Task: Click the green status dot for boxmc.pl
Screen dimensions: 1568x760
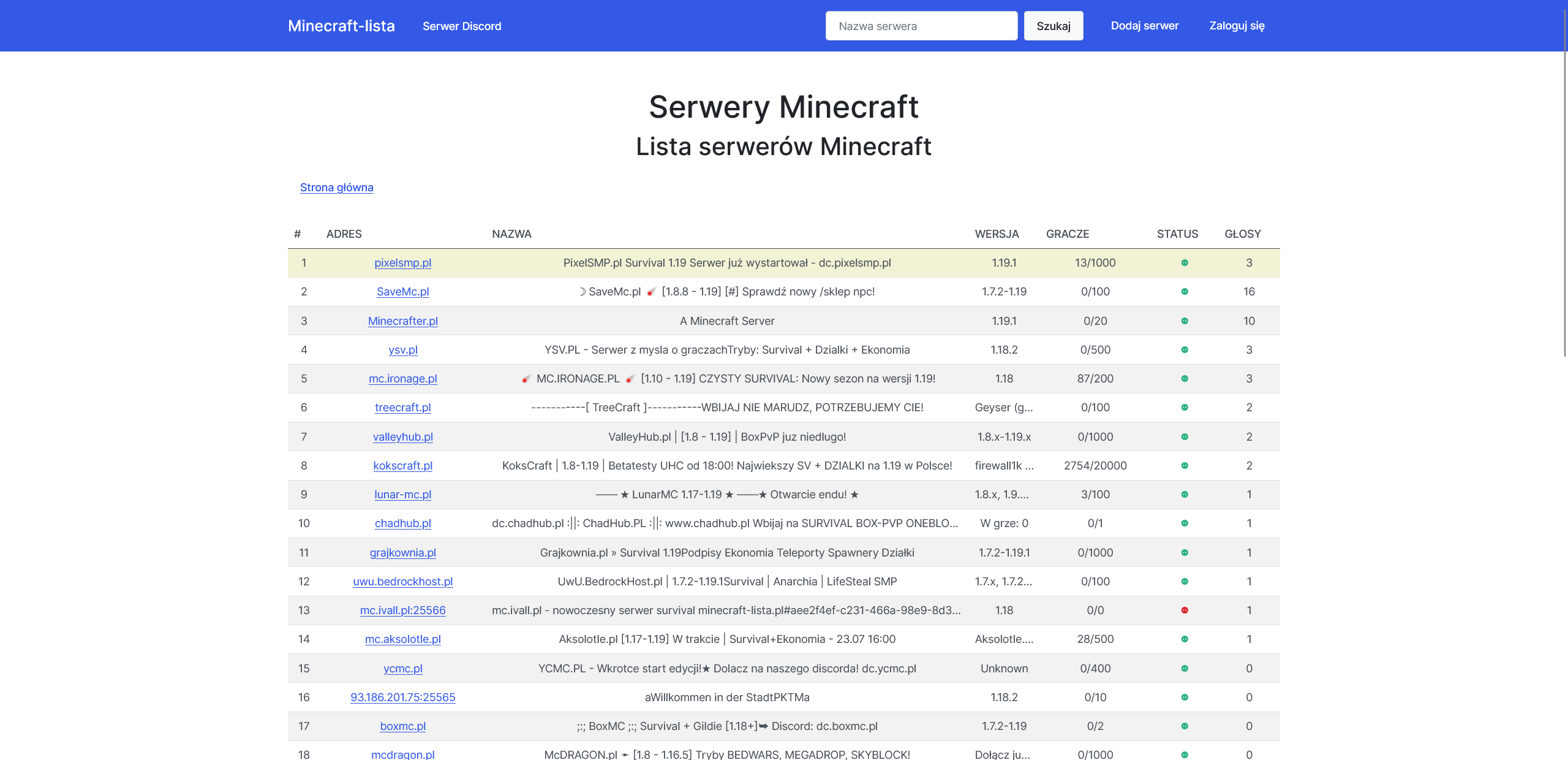Action: pos(1185,726)
